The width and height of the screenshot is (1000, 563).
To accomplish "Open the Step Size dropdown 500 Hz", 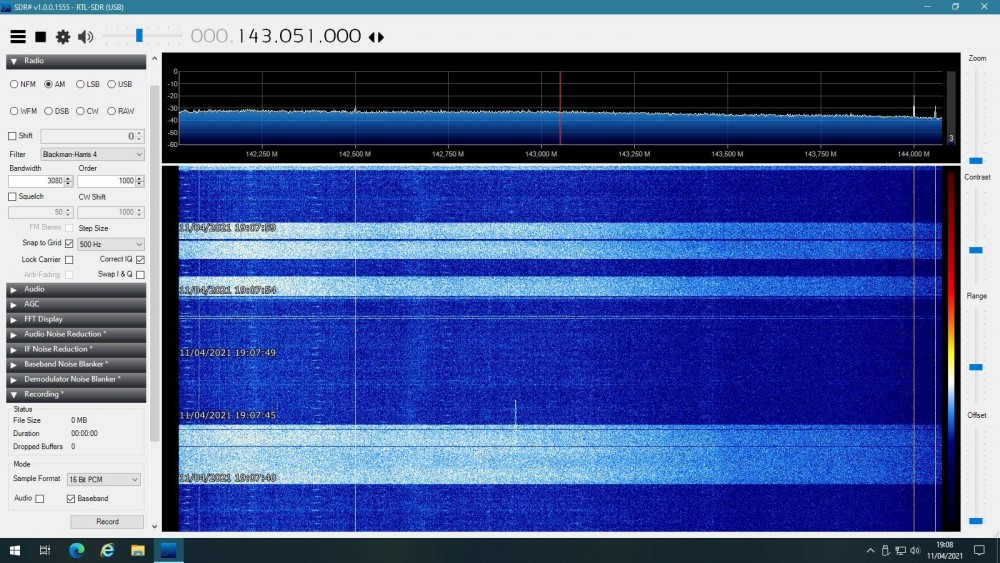I will coord(110,244).
